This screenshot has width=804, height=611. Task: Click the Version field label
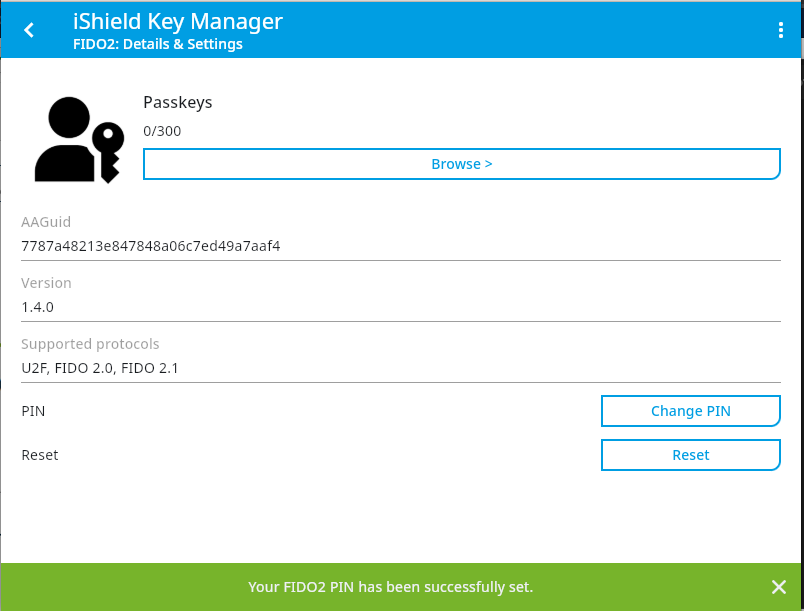coord(46,283)
